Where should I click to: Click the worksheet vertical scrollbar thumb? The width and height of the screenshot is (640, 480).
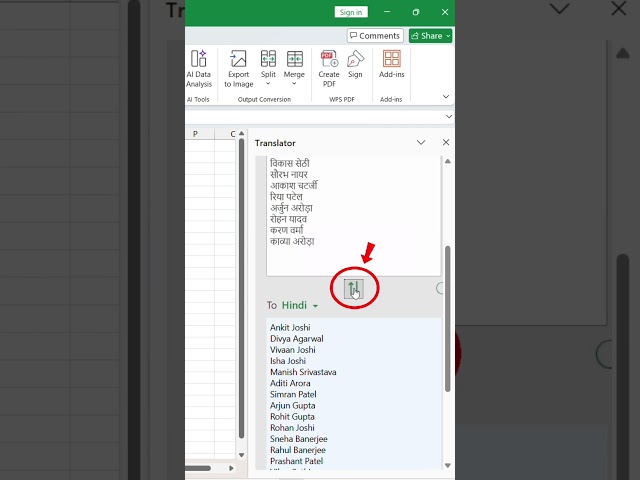coord(241,289)
